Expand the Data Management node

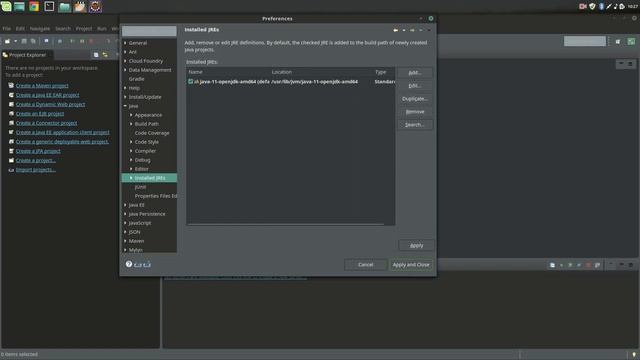pos(125,70)
